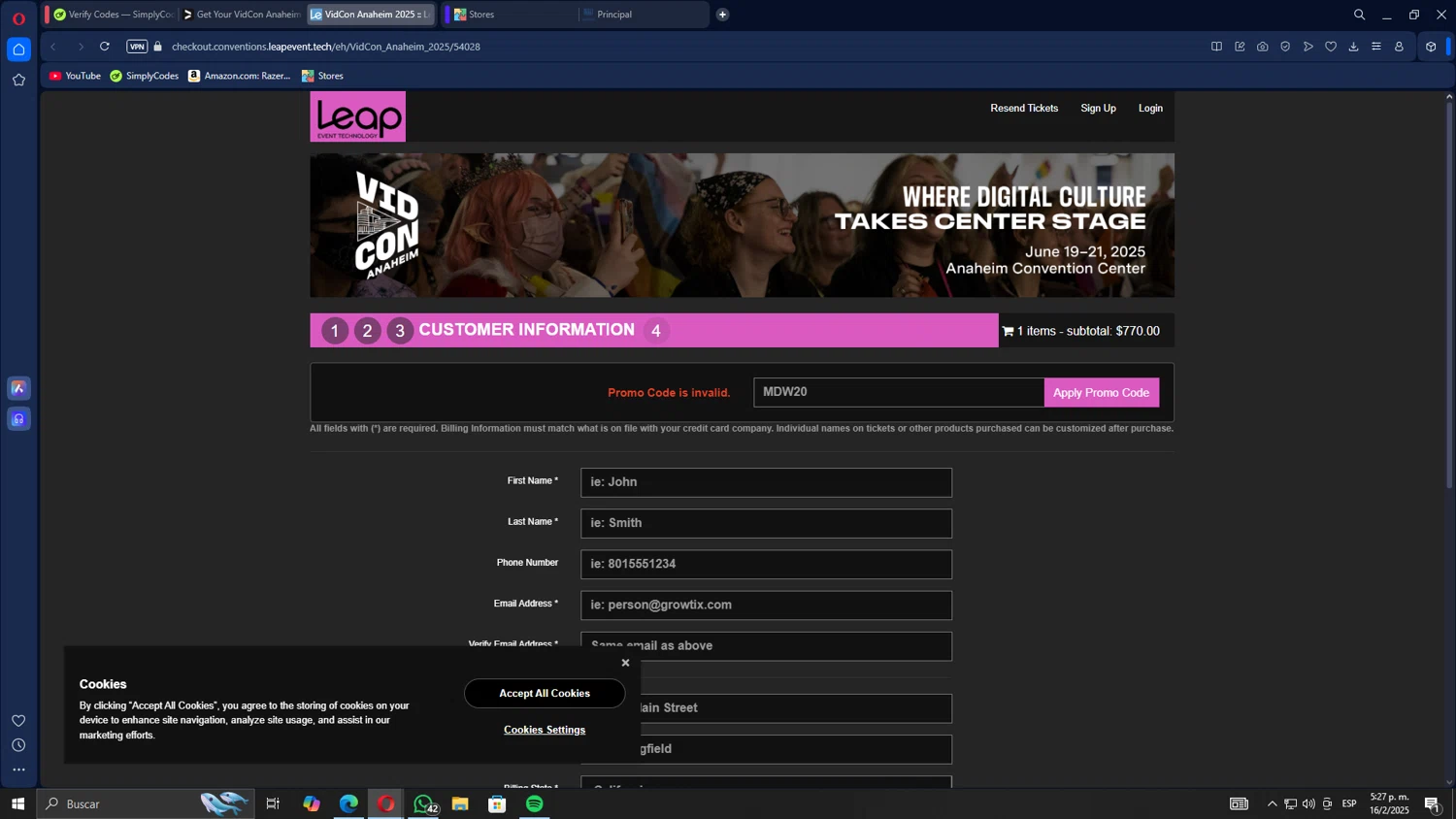Open the SimplyCodes bookmark

[x=144, y=76]
